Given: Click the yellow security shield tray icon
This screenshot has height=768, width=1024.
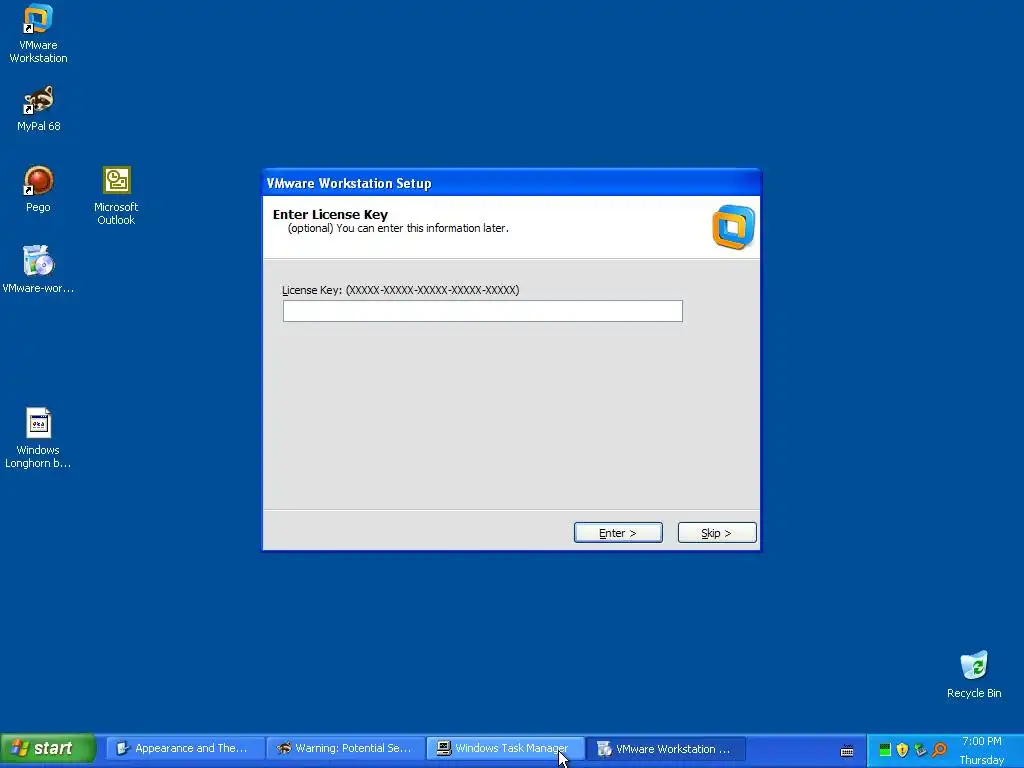Looking at the screenshot, I should [903, 750].
